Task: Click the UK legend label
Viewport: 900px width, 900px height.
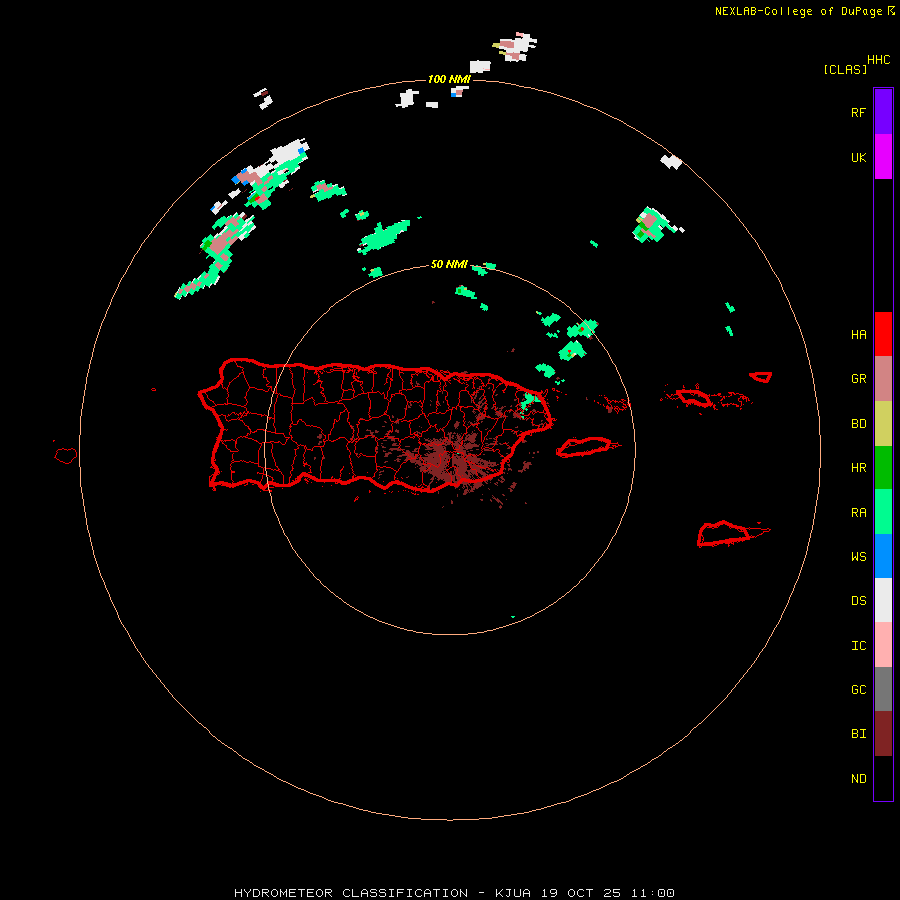Action: [x=858, y=157]
